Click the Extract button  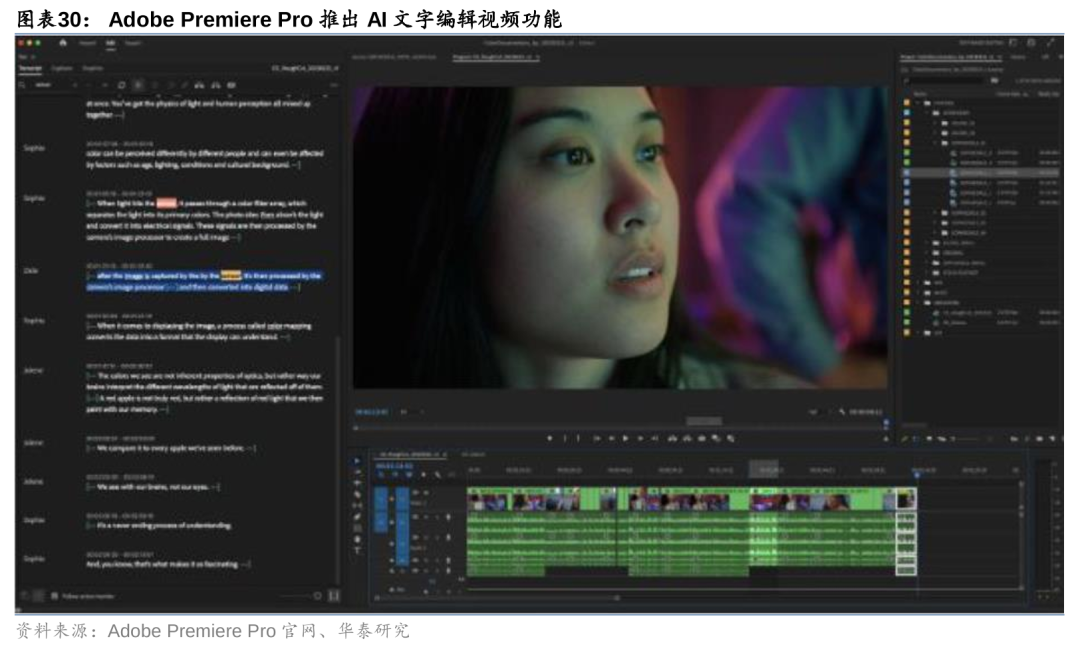click(687, 438)
